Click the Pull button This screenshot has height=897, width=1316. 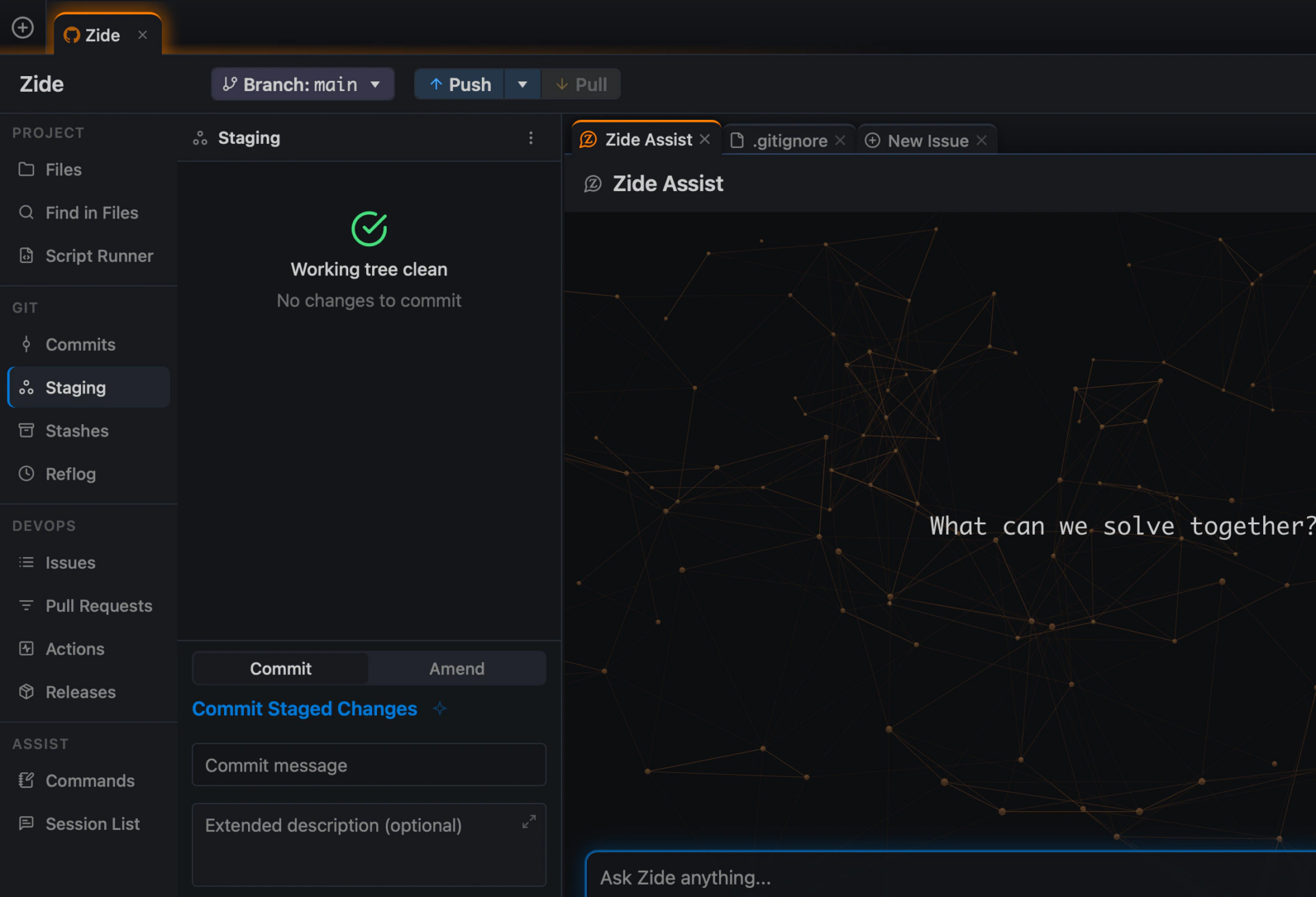click(x=581, y=84)
